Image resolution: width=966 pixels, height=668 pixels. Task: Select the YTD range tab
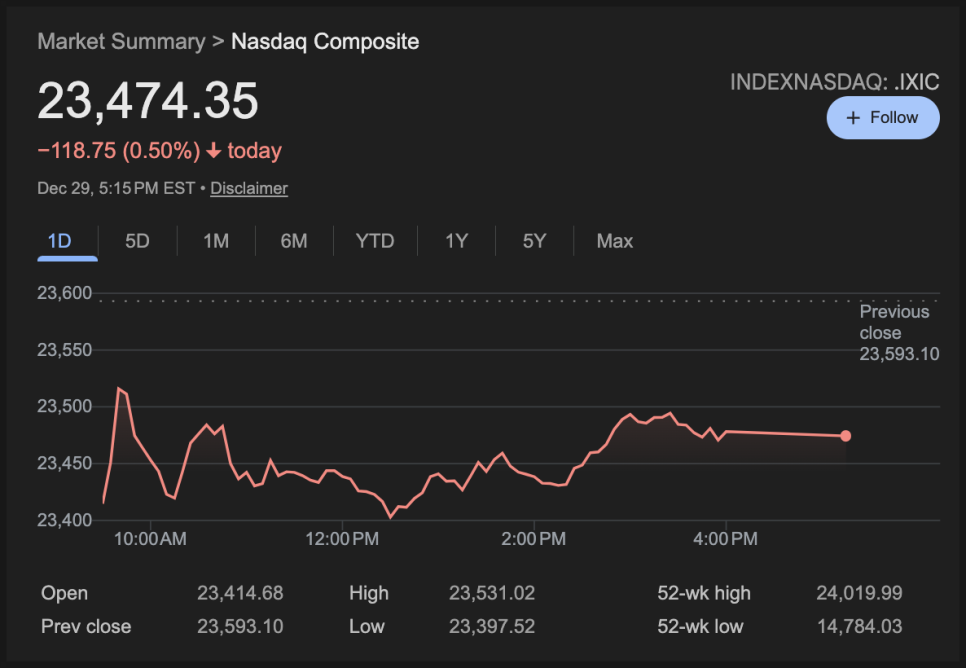click(x=375, y=241)
